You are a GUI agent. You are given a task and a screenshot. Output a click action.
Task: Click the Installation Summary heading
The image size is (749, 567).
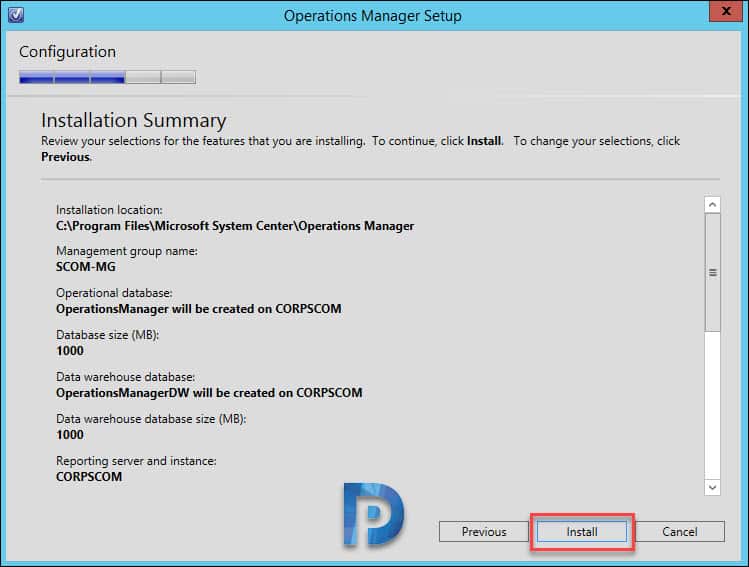134,120
